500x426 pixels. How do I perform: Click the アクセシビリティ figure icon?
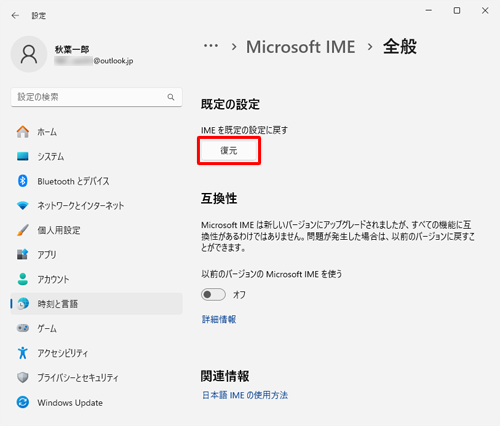[23, 353]
